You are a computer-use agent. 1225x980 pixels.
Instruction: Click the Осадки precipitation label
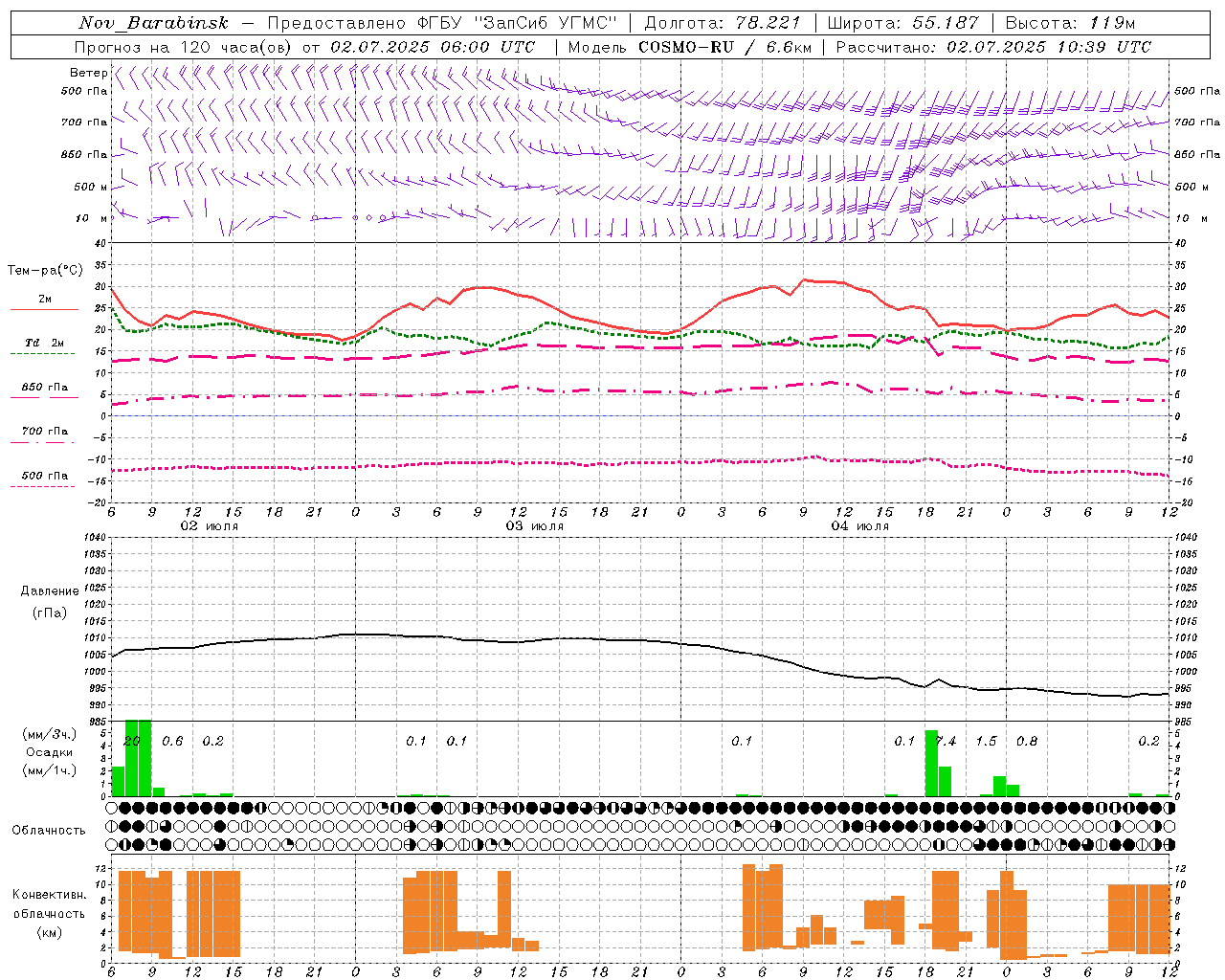[49, 752]
